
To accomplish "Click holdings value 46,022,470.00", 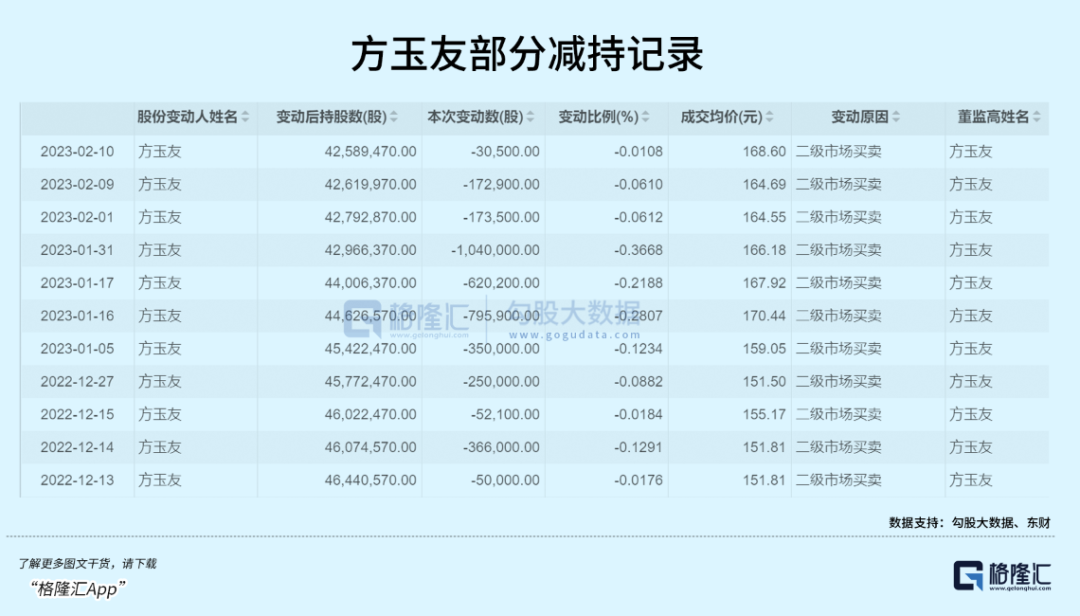I will tap(371, 414).
